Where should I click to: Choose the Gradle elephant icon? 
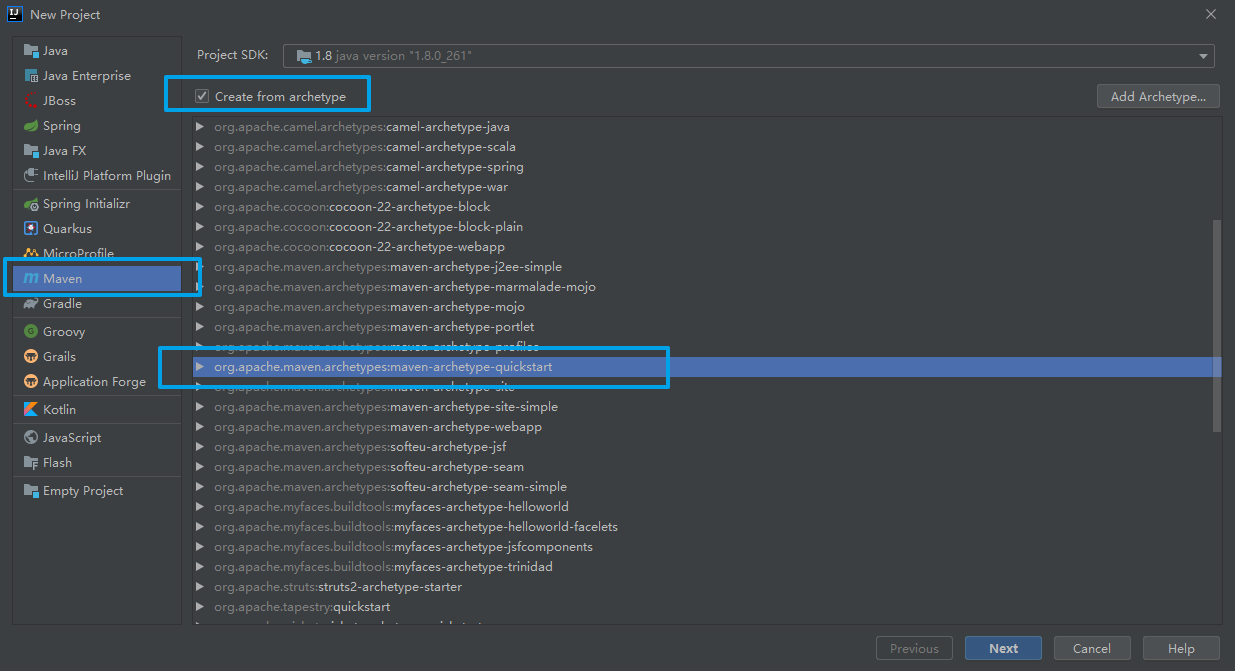(x=31, y=304)
